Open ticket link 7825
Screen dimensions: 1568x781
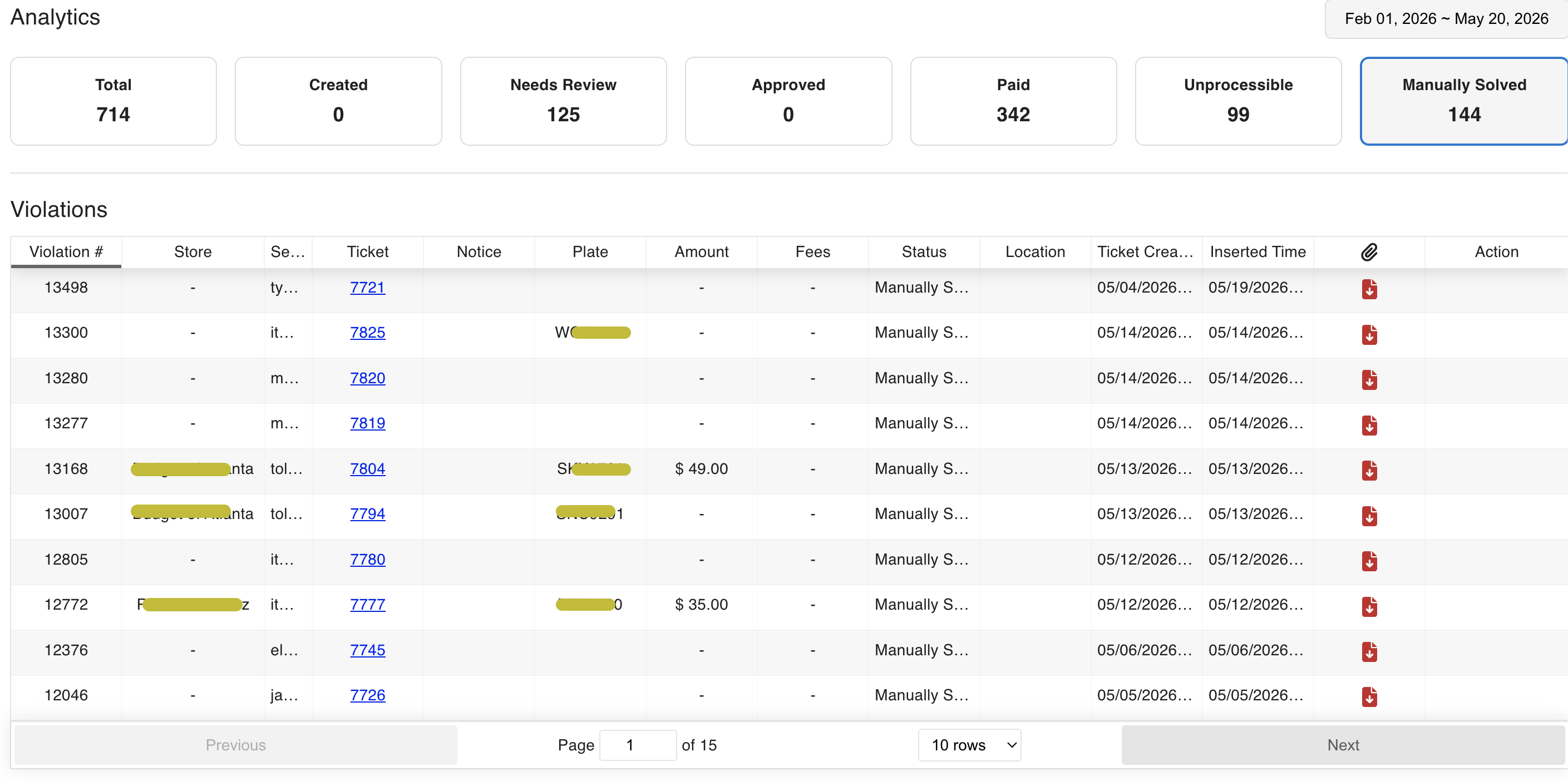(x=368, y=332)
